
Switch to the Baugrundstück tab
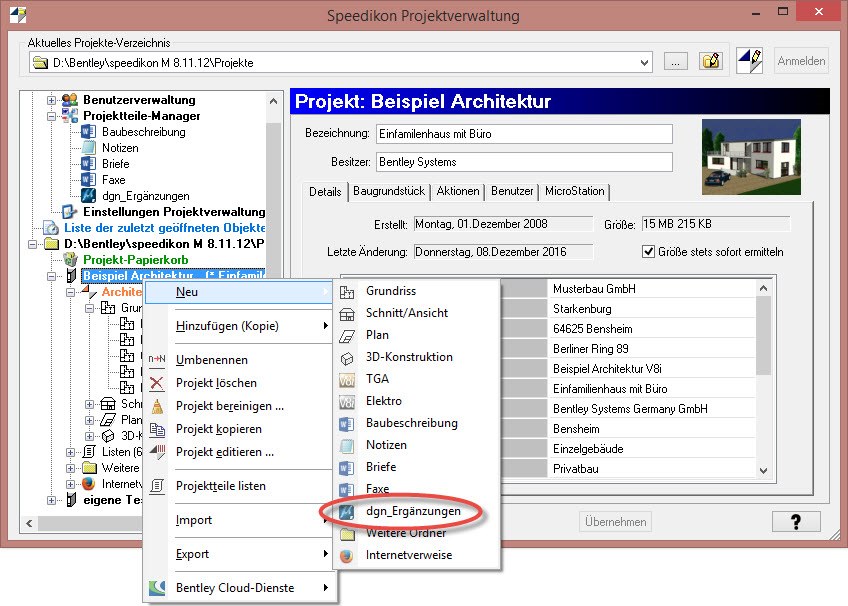tap(389, 191)
